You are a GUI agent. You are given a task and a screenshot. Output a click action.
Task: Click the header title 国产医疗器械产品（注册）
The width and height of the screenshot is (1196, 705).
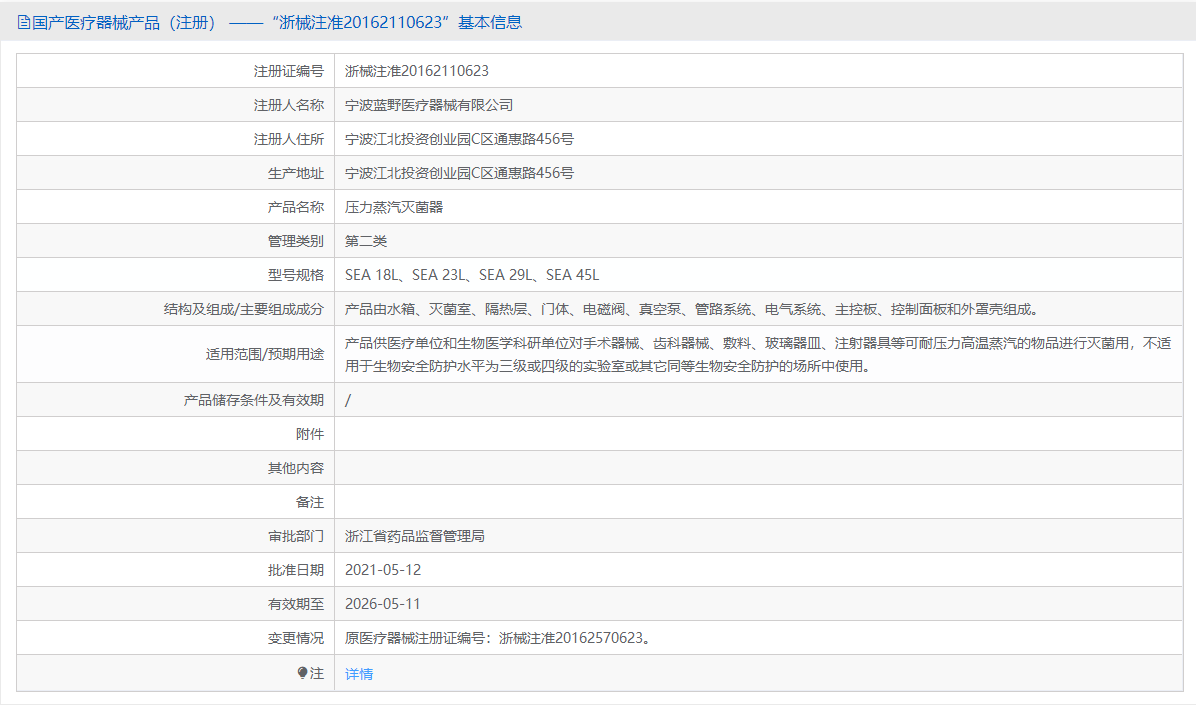(x=126, y=22)
